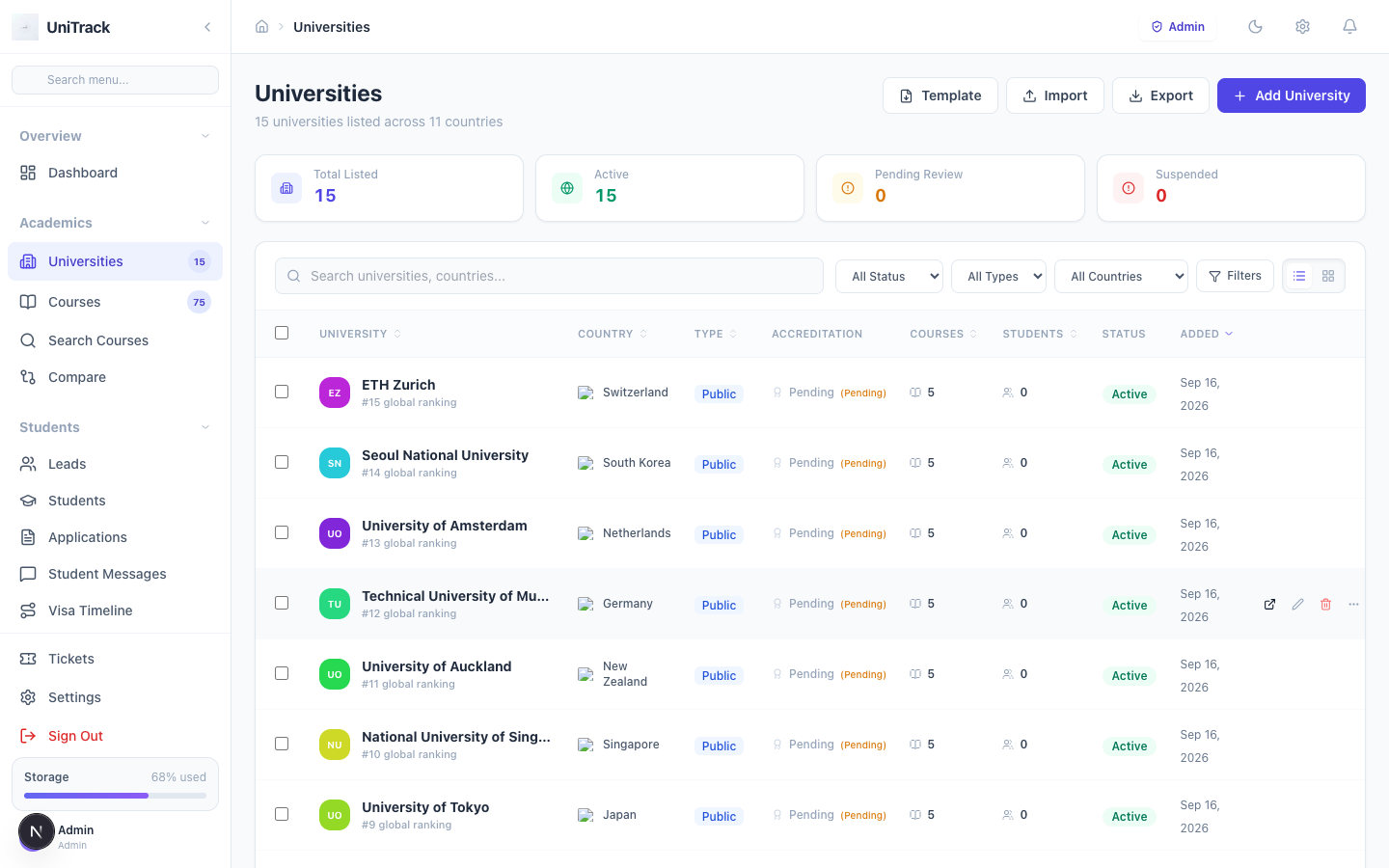Click the Suspended card alert icon
Image resolution: width=1389 pixels, height=868 pixels.
point(1129,188)
